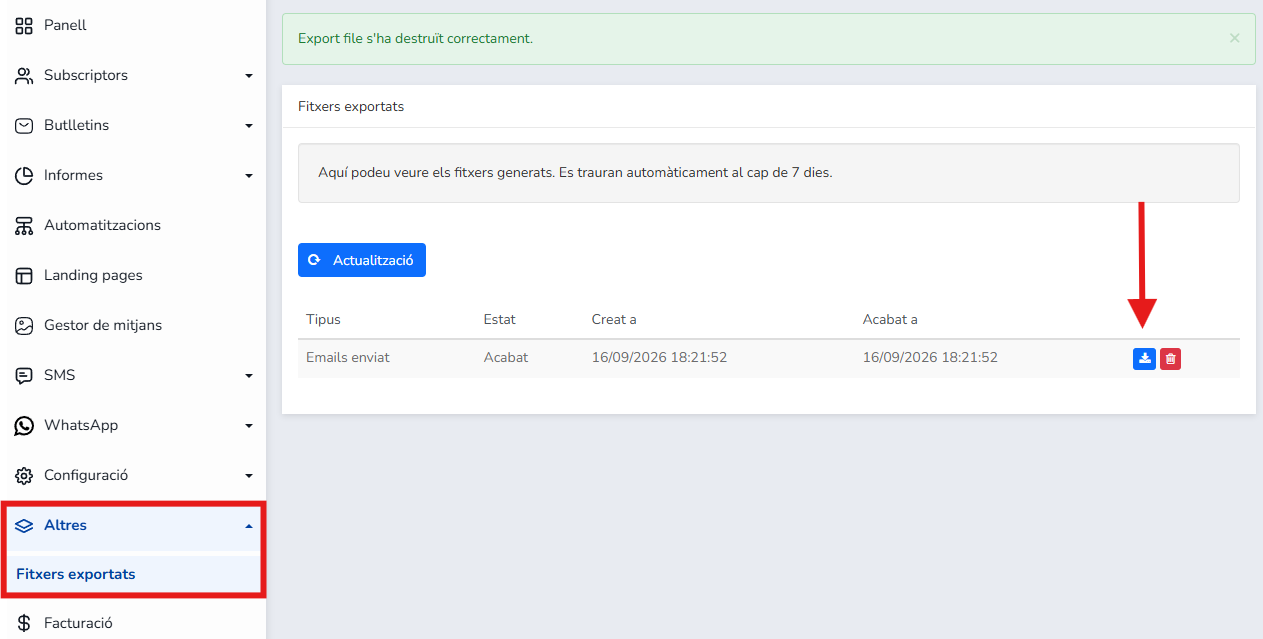Click the Altres layers icon
Viewport: 1263px width, 639px height.
click(24, 525)
